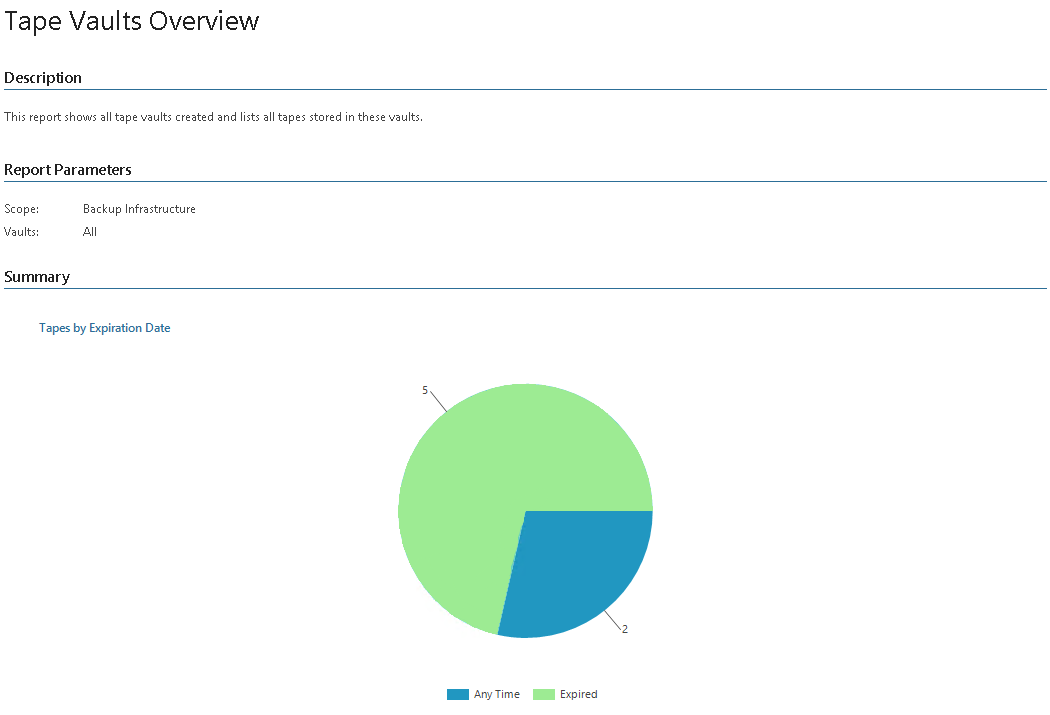The image size is (1050, 715).
Task: Click the pie label value 2
Action: coord(625,629)
